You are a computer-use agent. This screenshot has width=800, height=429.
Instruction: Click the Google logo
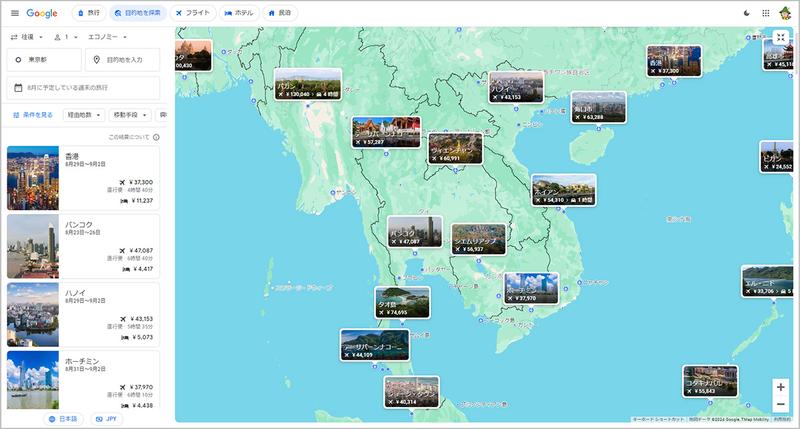pos(42,13)
